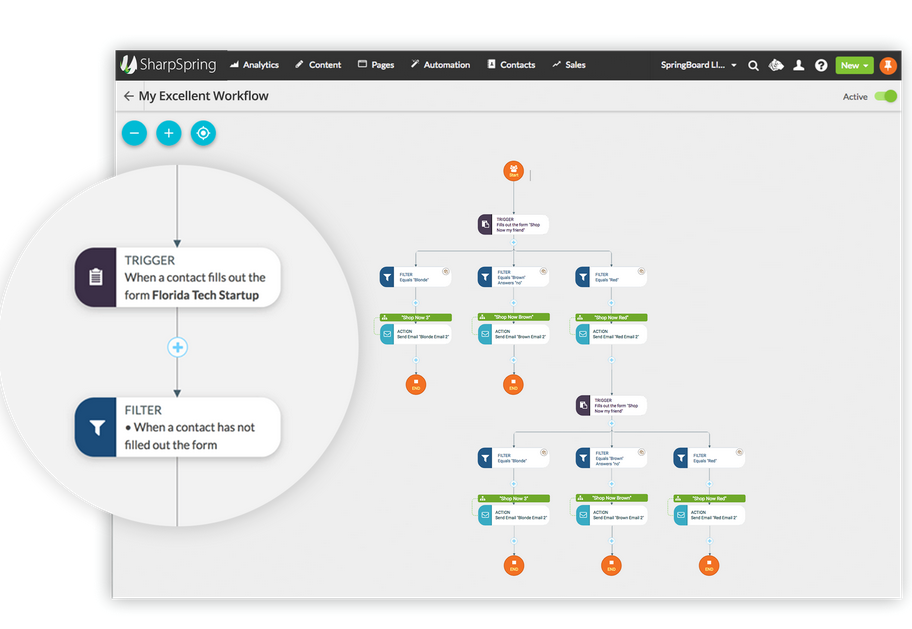Click the green "Shop Now Red" group header
The image size is (912, 629).
coord(611,317)
